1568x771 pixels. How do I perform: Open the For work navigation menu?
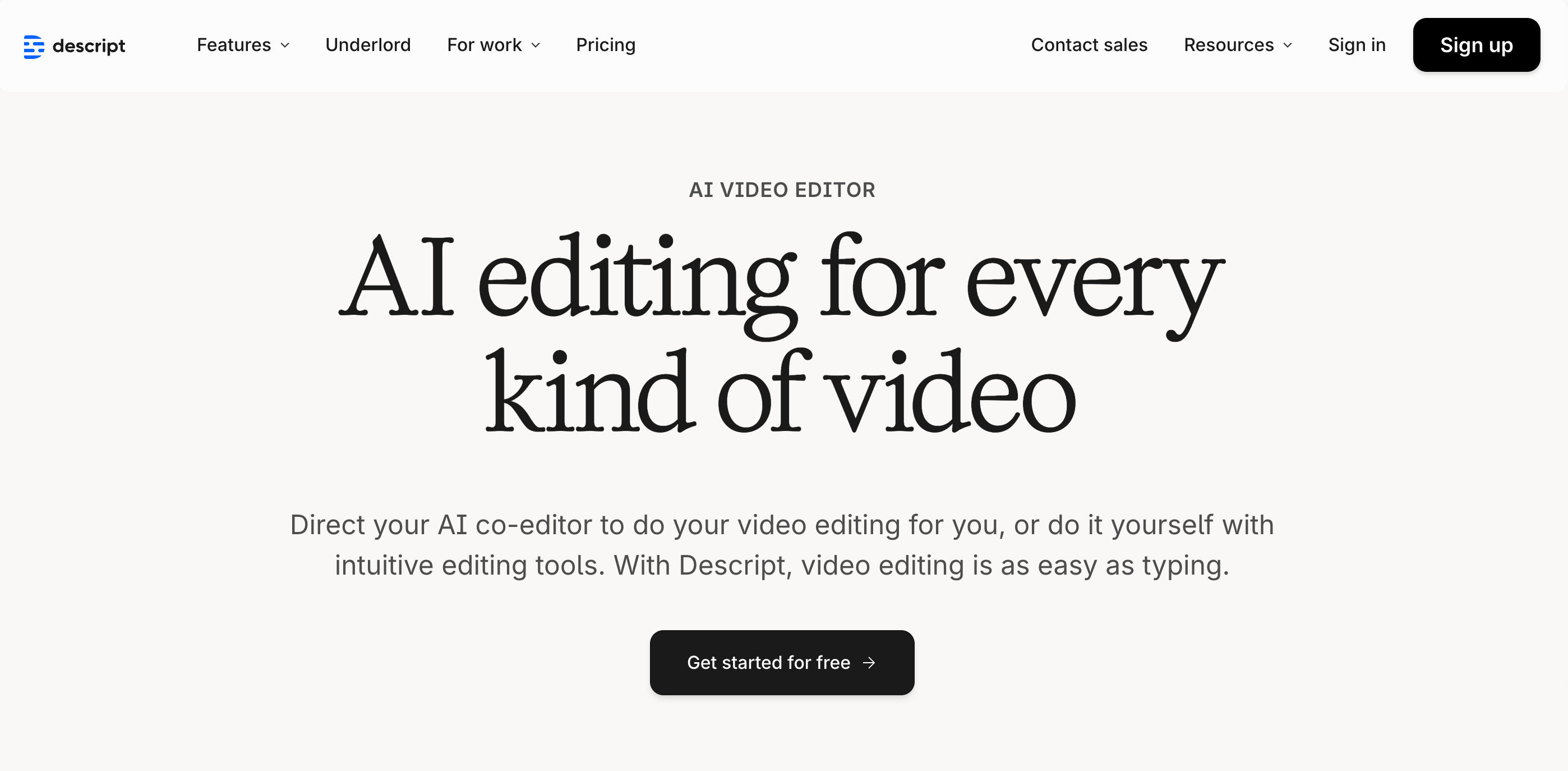(484, 44)
